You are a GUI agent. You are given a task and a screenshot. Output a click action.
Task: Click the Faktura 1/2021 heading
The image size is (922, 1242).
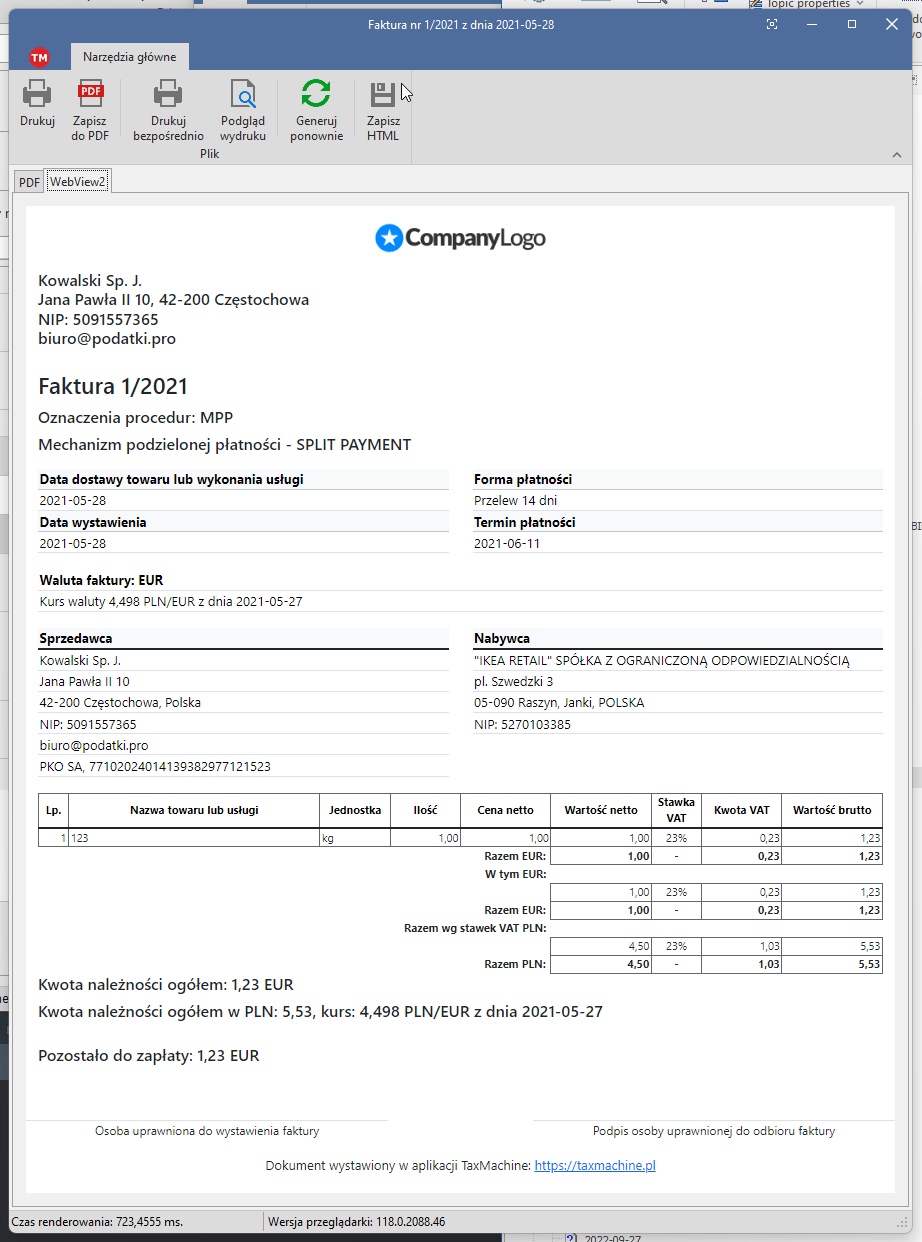click(113, 386)
